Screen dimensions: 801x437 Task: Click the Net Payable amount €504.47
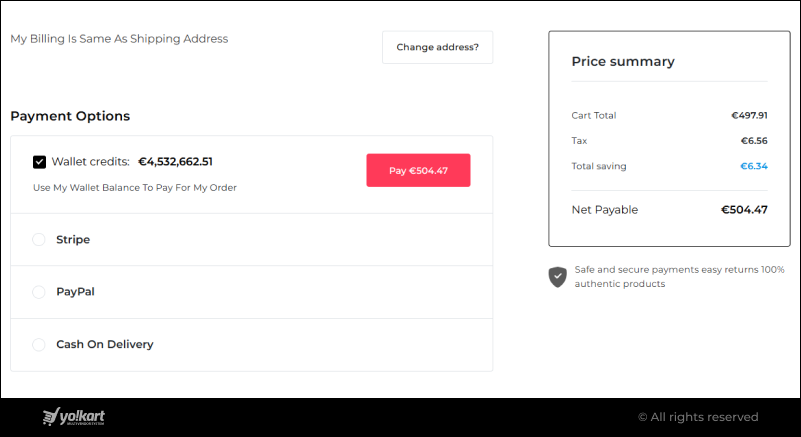pos(744,210)
